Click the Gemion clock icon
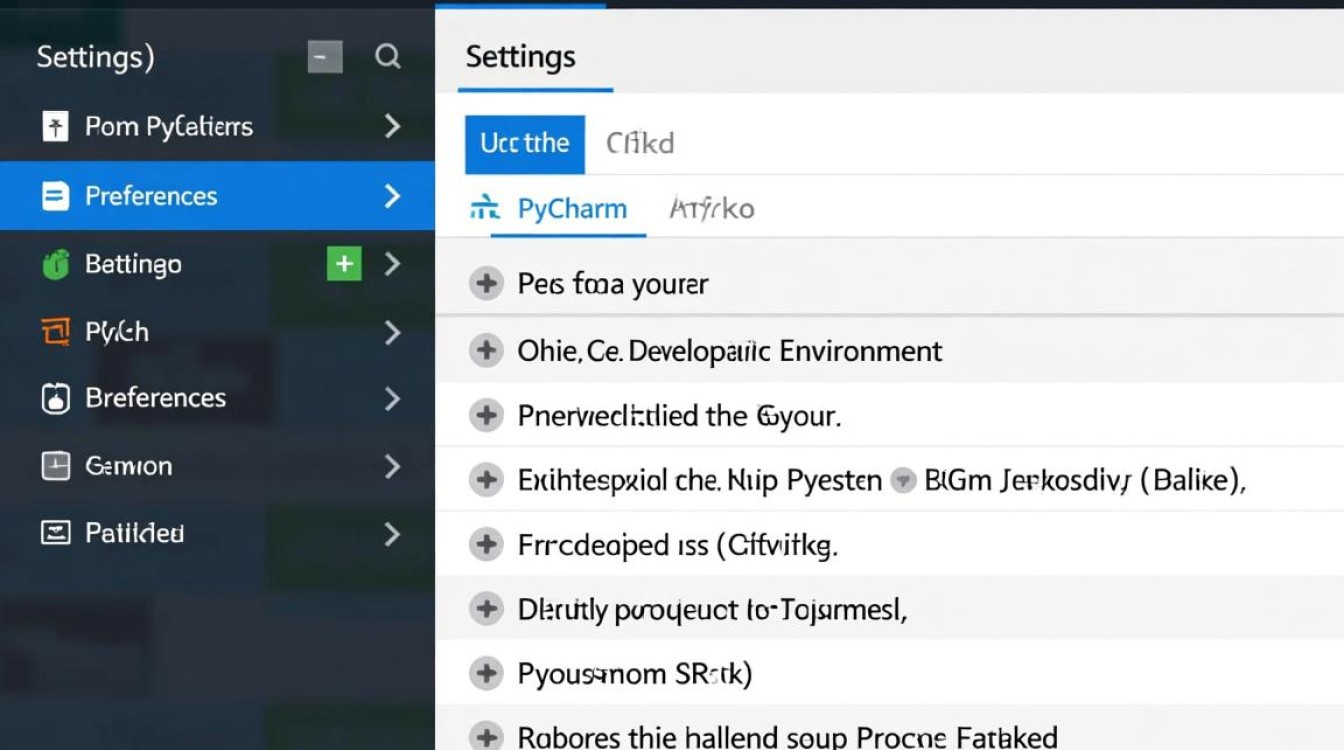The width and height of the screenshot is (1344, 750). (x=55, y=465)
